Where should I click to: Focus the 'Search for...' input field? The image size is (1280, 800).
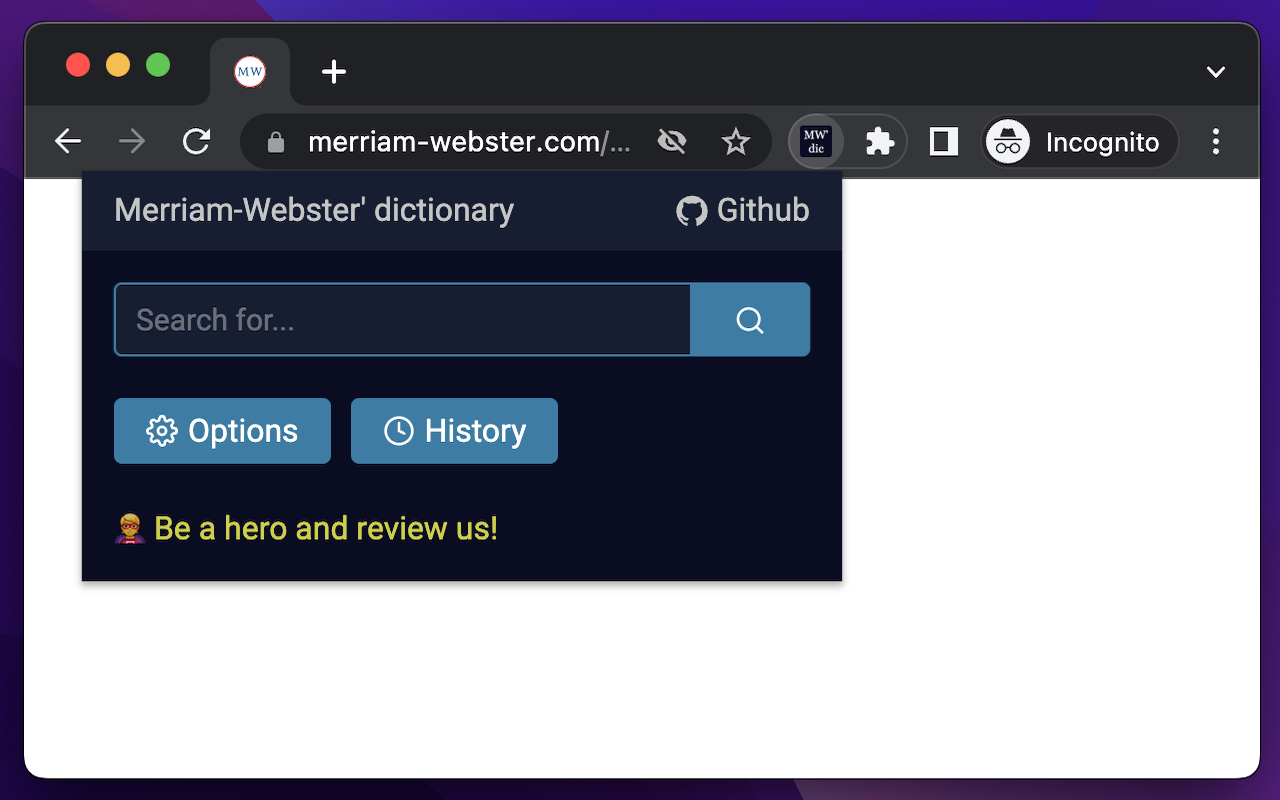(403, 320)
